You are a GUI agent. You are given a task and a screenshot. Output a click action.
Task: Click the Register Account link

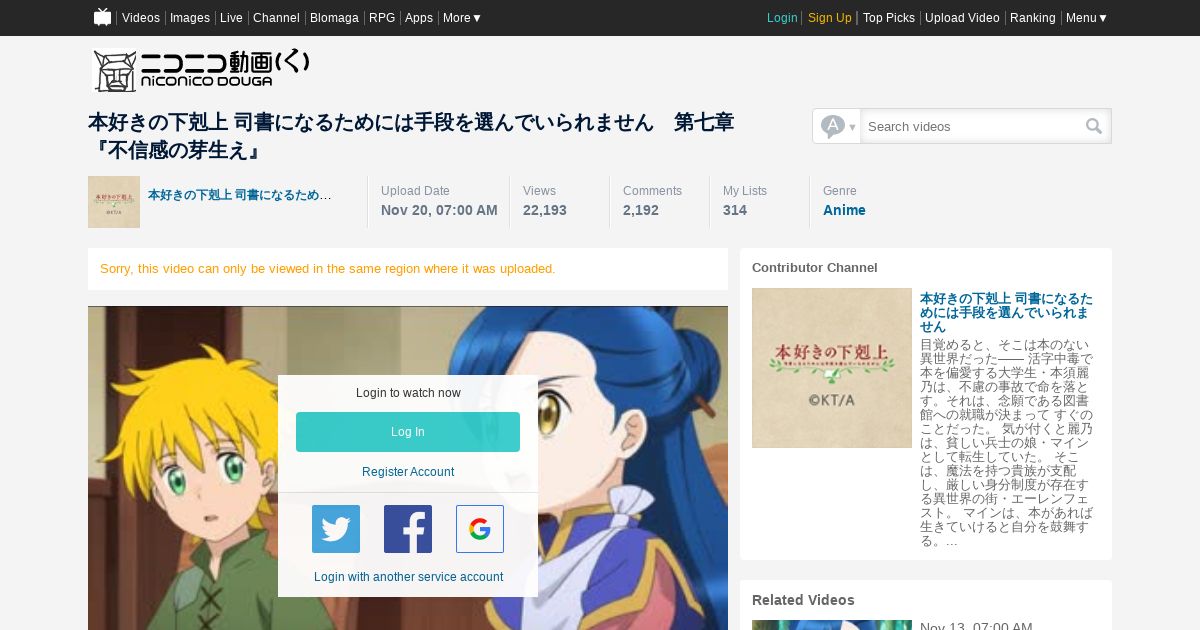pos(408,472)
